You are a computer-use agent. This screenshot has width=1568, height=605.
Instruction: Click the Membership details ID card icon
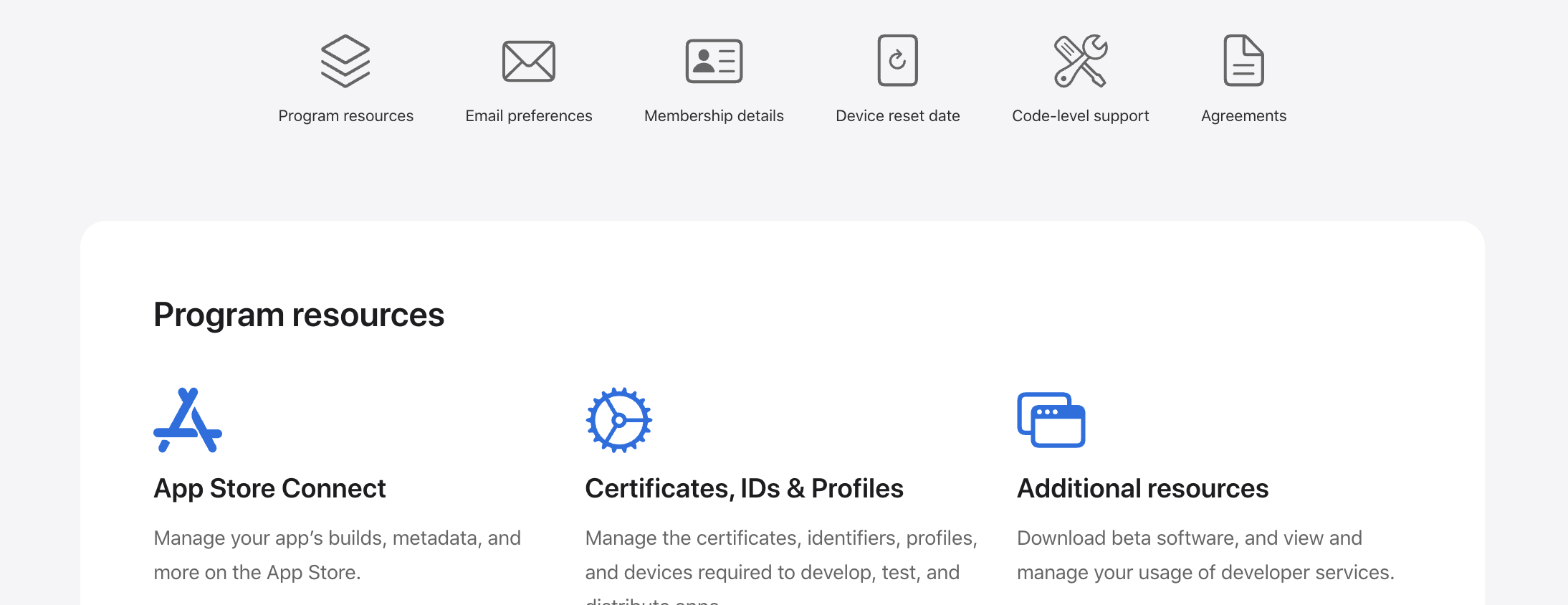(714, 61)
